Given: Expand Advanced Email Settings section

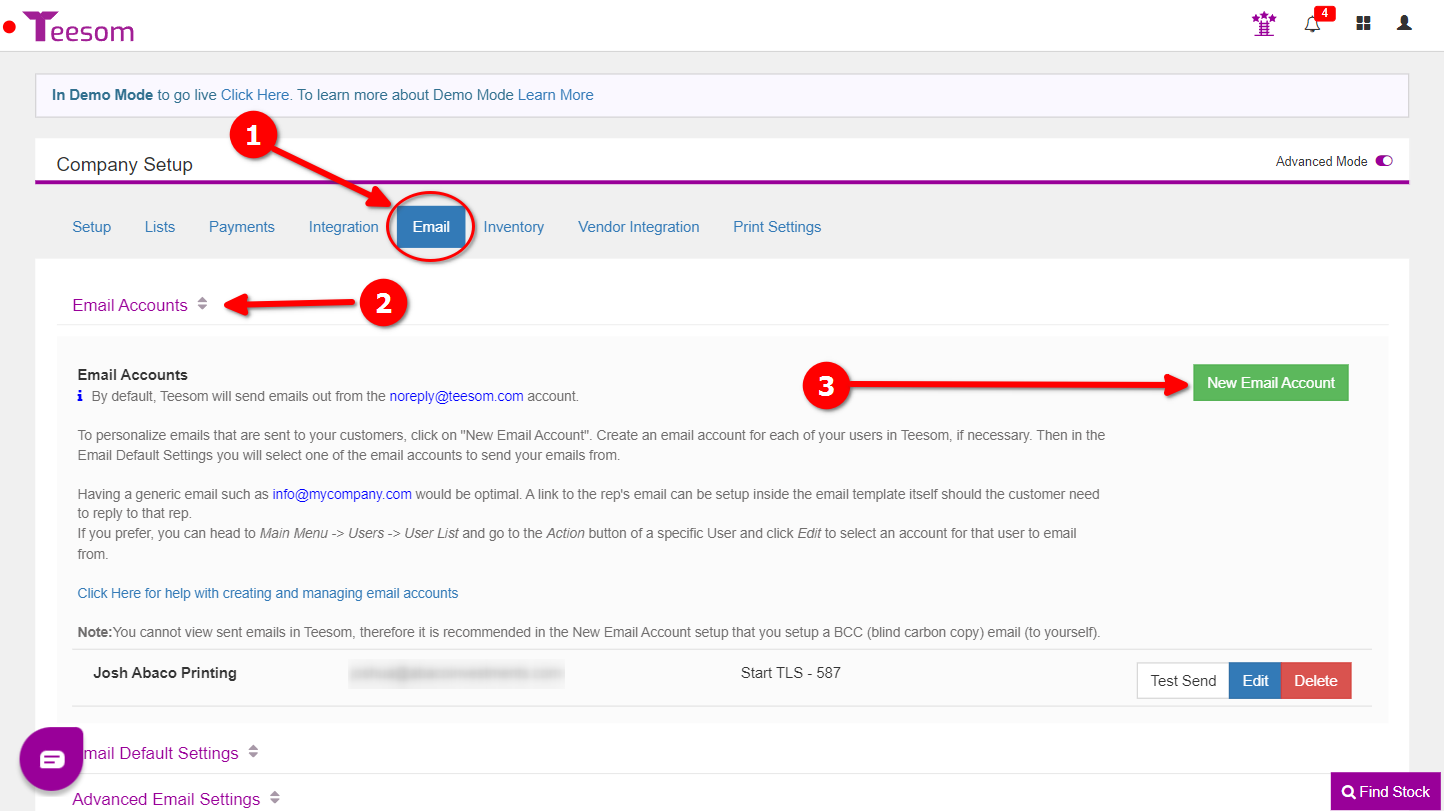Looking at the screenshot, I should 176,799.
